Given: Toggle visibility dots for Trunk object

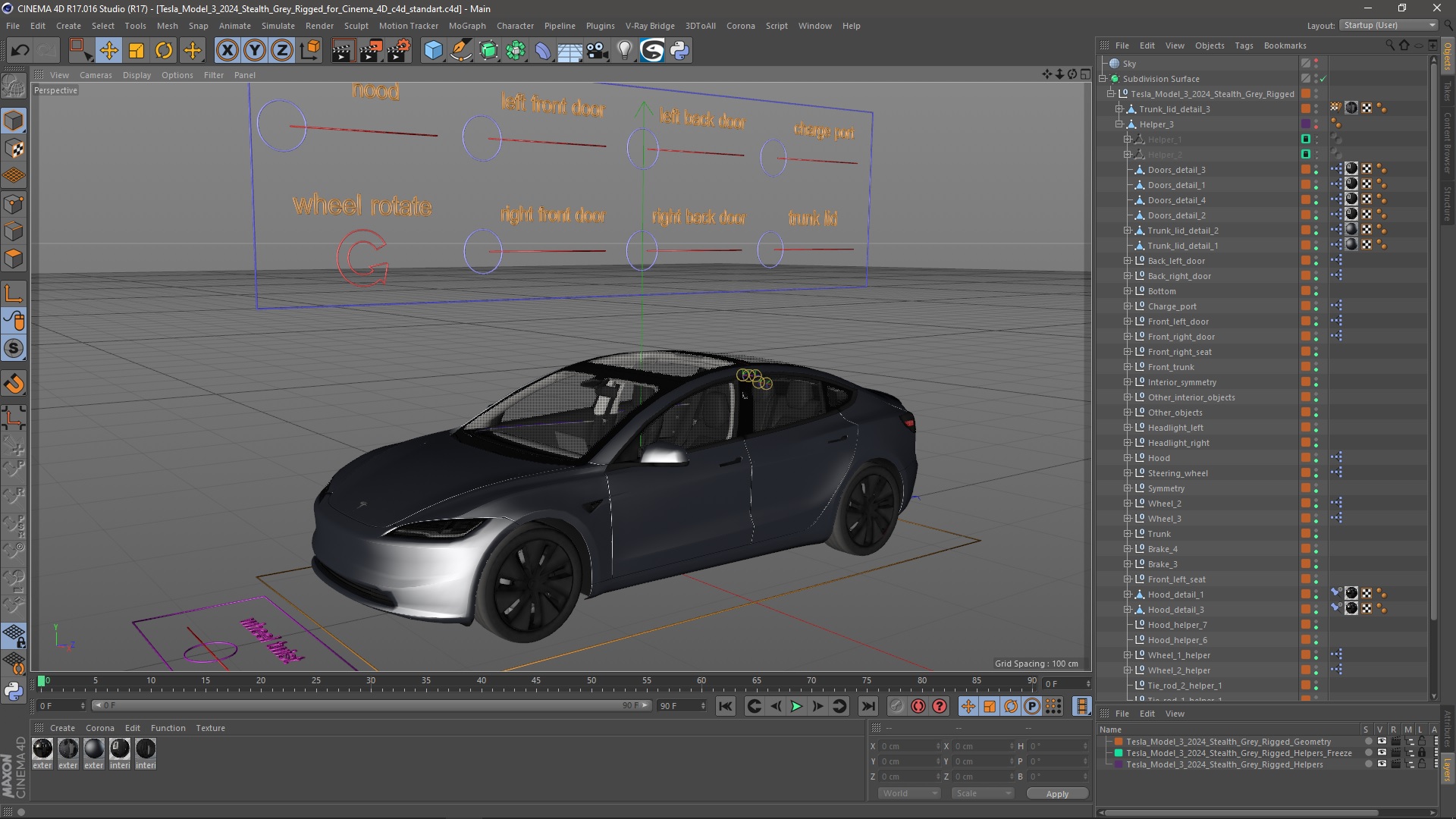Looking at the screenshot, I should point(1316,534).
